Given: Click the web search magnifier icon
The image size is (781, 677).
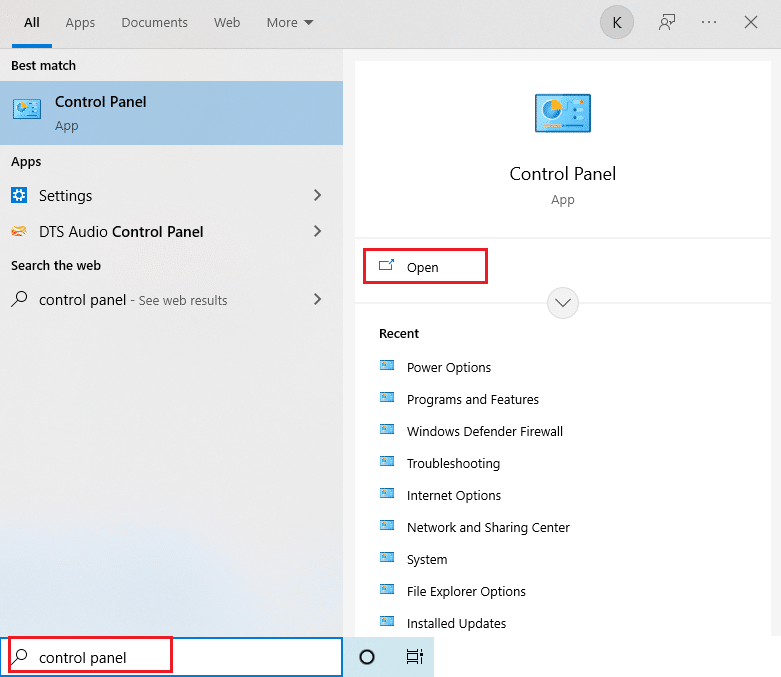Looking at the screenshot, I should 19,299.
